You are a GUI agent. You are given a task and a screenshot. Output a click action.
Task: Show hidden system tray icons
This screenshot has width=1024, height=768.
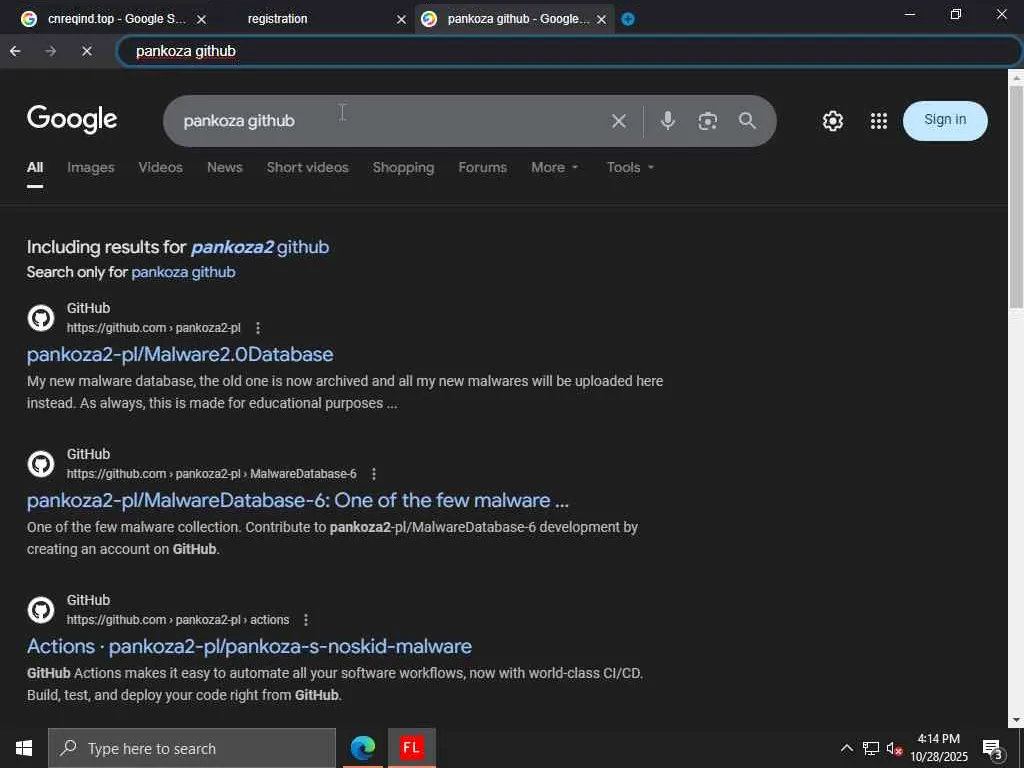(846, 748)
